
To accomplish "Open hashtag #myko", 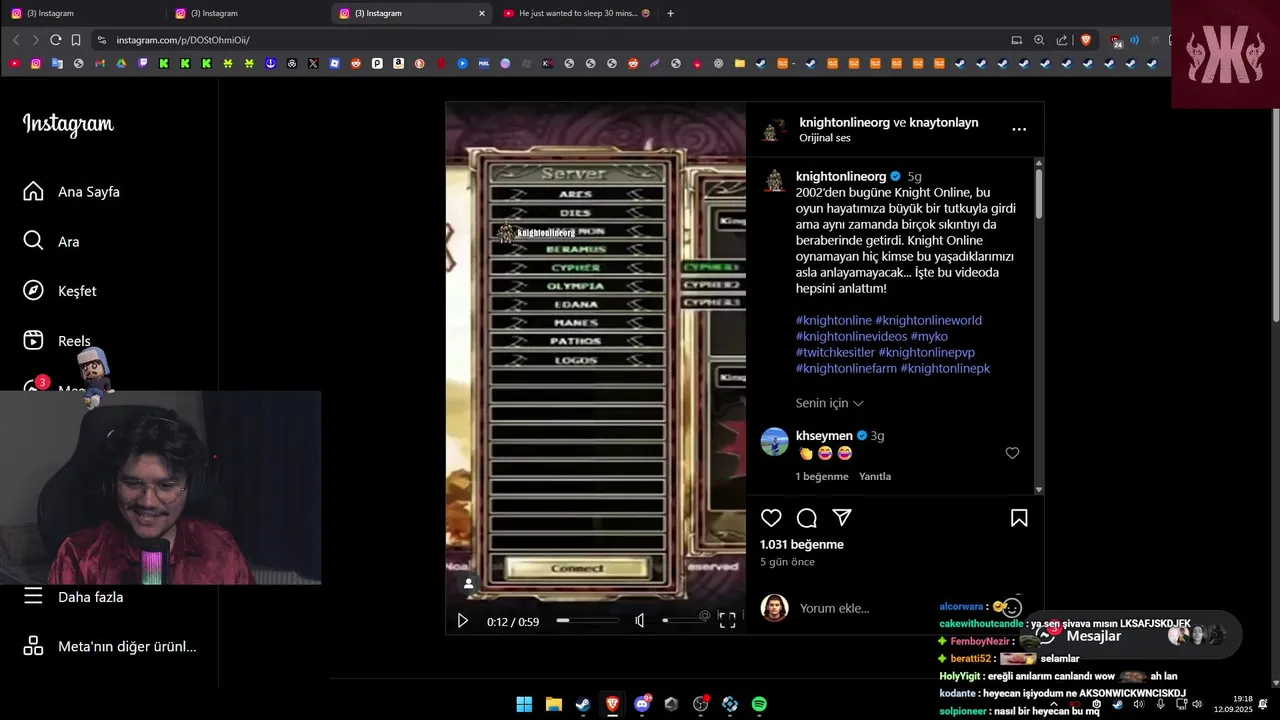I will click(x=929, y=337).
